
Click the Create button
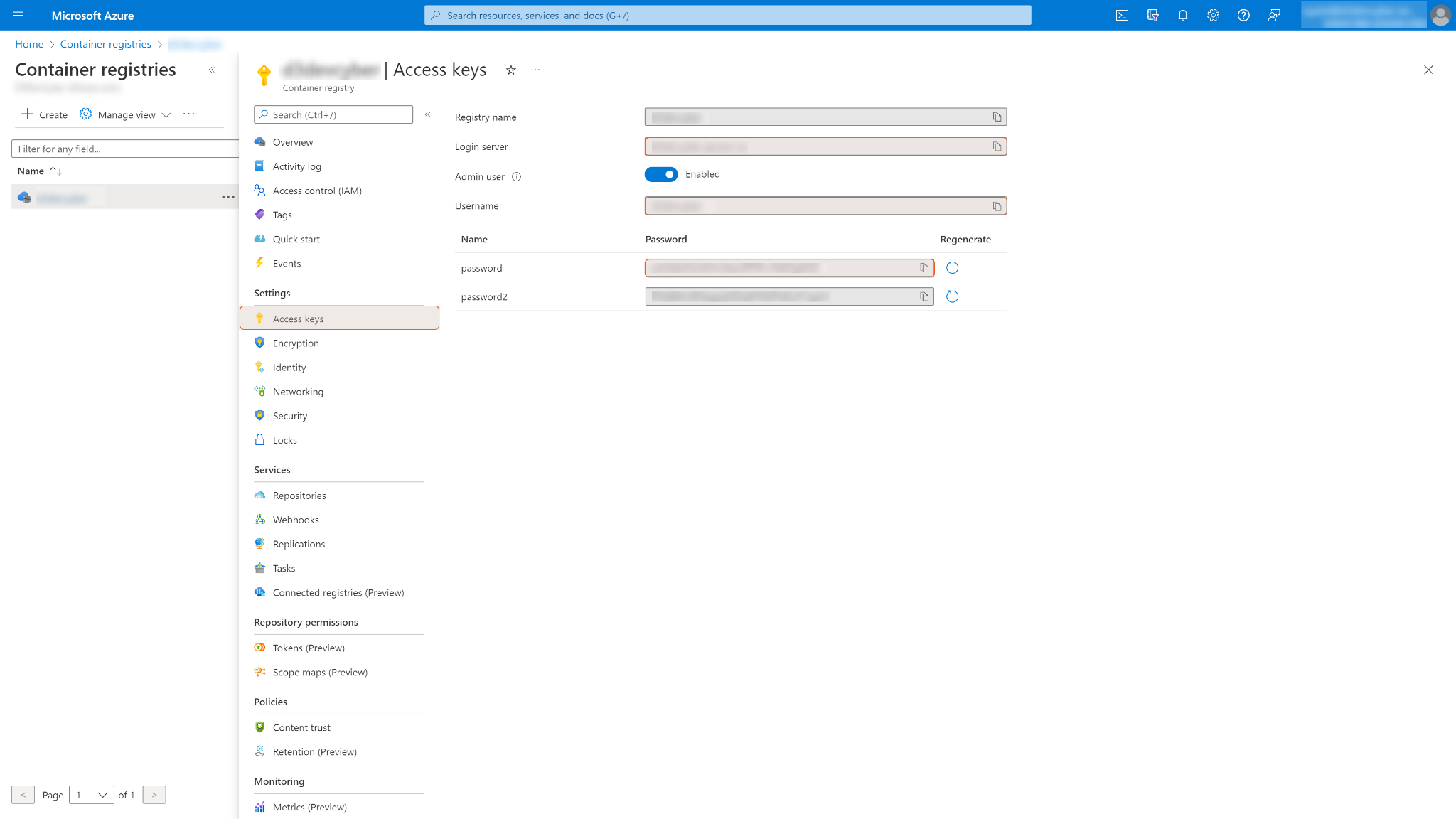click(x=45, y=114)
